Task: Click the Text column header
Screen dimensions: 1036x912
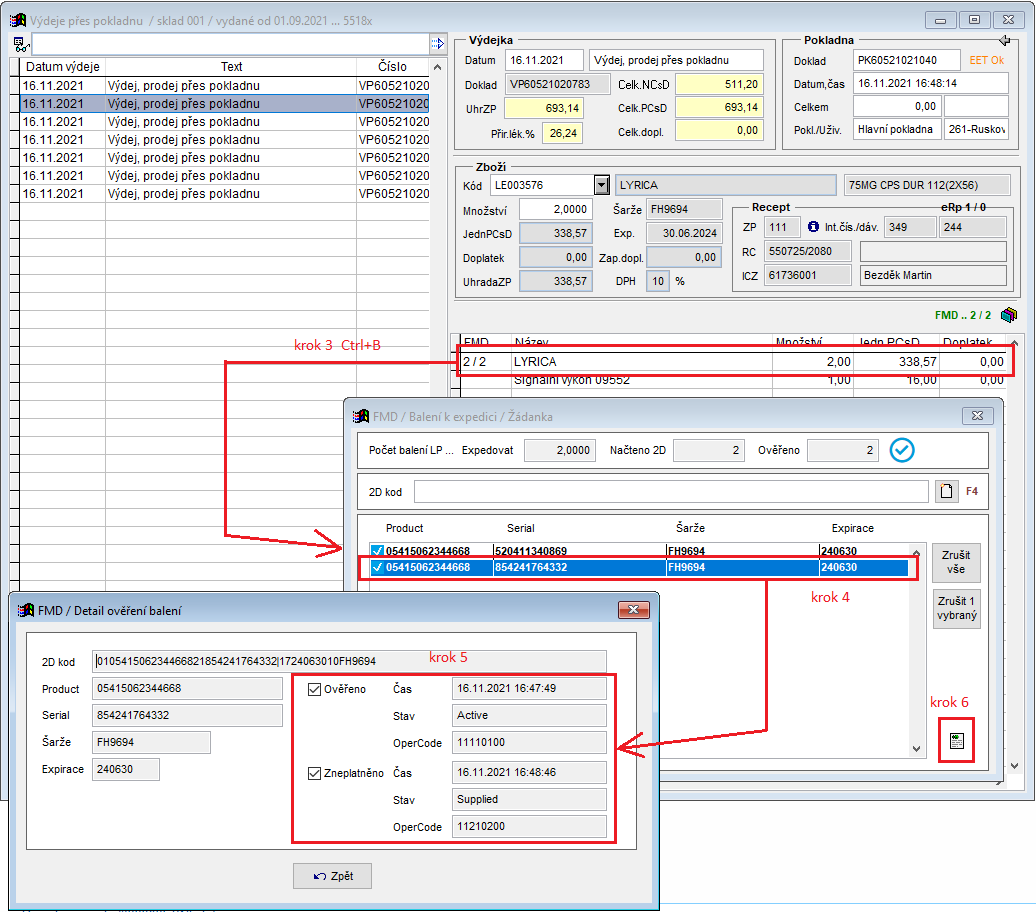Action: point(231,67)
